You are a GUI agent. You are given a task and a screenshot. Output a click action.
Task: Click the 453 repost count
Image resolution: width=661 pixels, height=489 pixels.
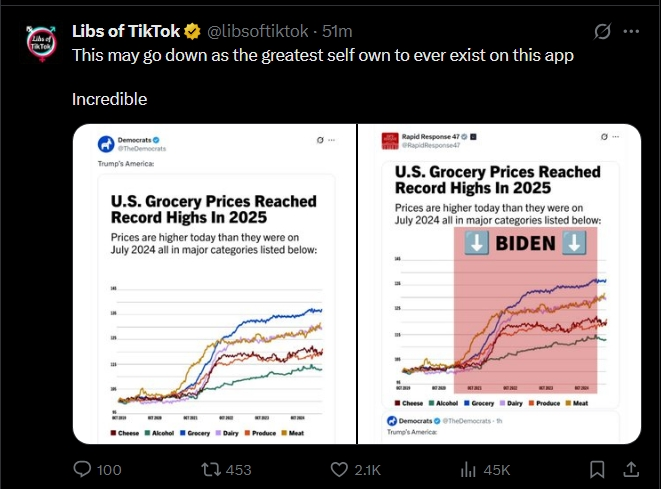pos(238,469)
